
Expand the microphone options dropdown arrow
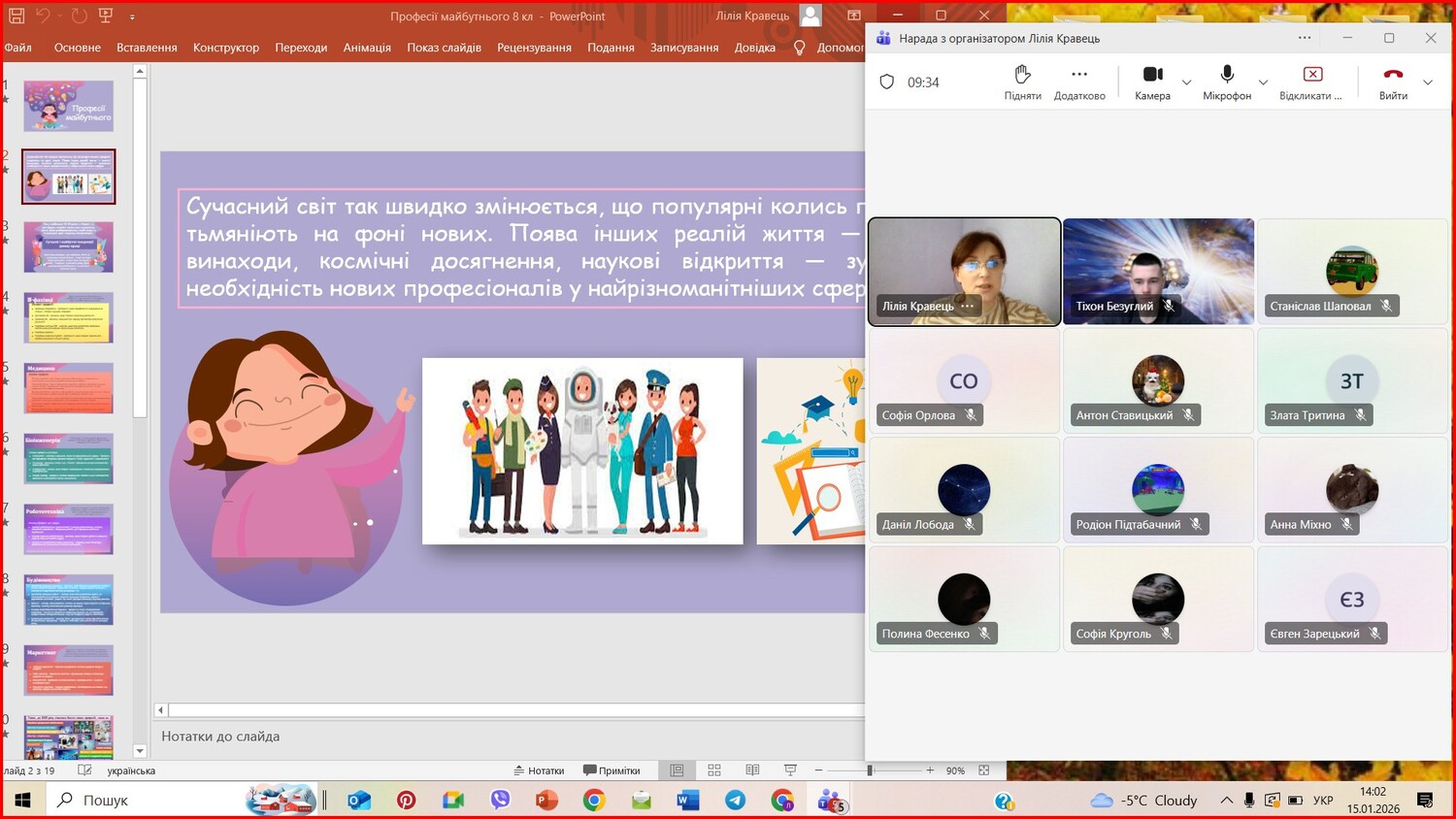[1263, 82]
